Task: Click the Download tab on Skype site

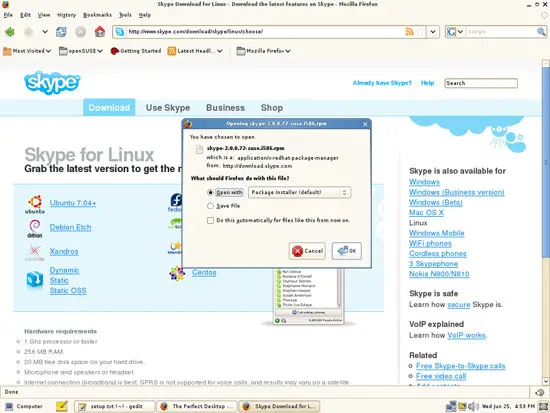Action: [x=109, y=107]
